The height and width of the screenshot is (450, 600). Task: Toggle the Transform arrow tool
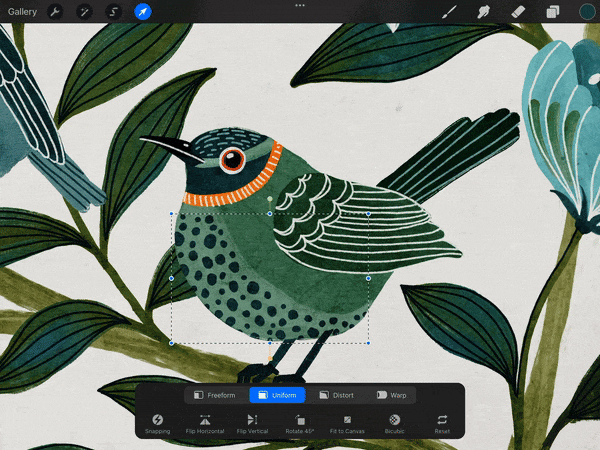143,12
